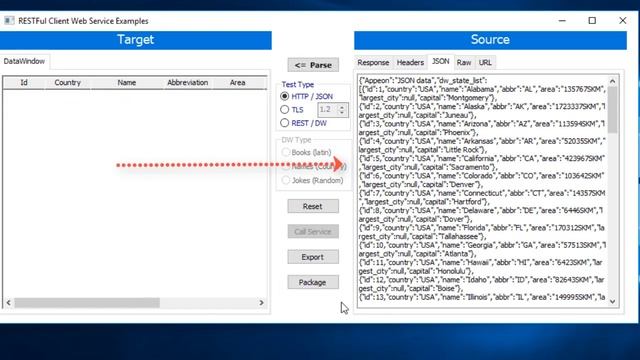Click the TLS version field showing 1.2

pos(328,110)
